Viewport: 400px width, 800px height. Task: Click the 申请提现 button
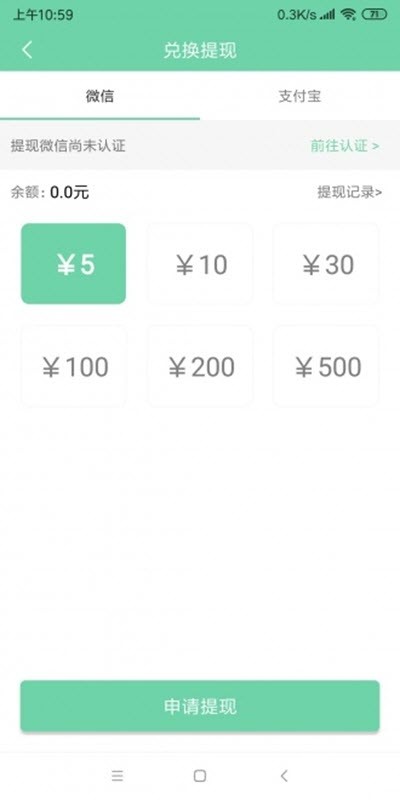click(200, 706)
